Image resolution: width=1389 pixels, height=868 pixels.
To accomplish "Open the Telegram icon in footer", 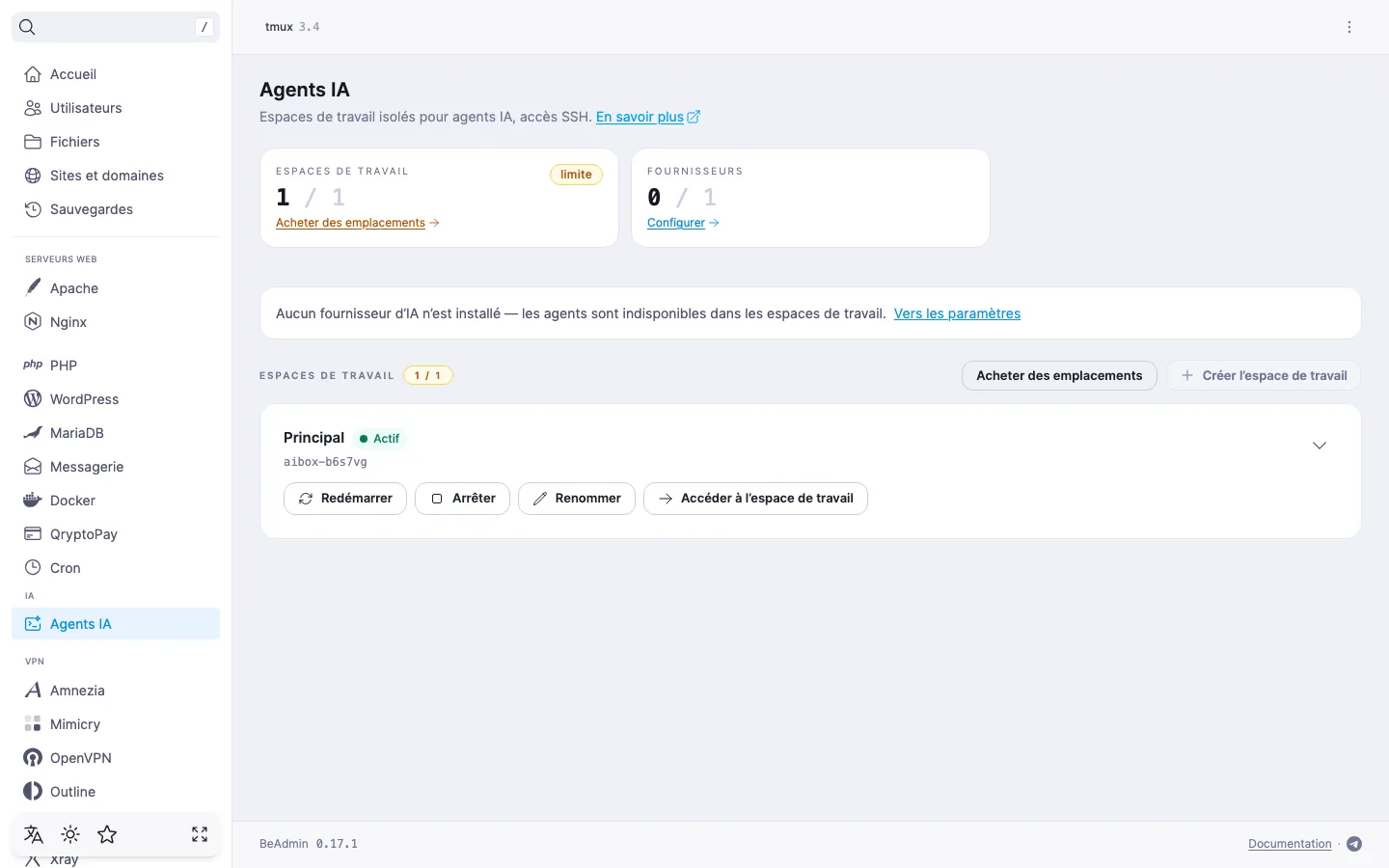I will (1354, 844).
